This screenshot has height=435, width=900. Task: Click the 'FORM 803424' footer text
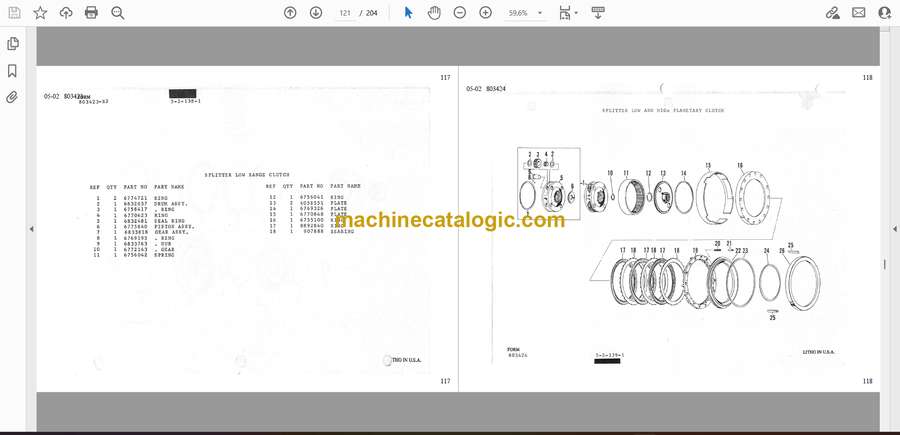[x=517, y=352]
